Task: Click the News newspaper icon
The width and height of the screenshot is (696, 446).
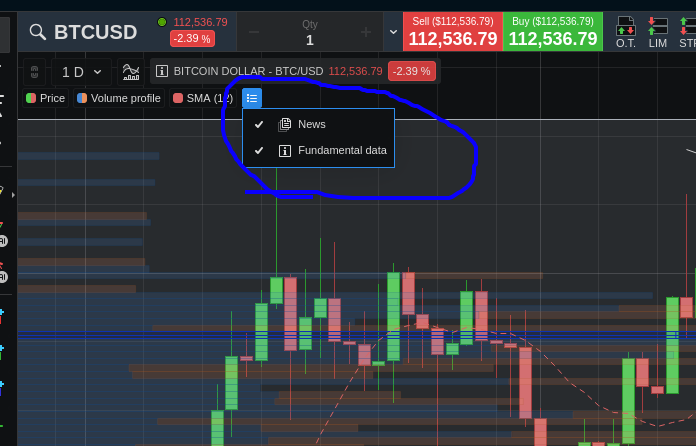Action: pyautogui.click(x=285, y=125)
